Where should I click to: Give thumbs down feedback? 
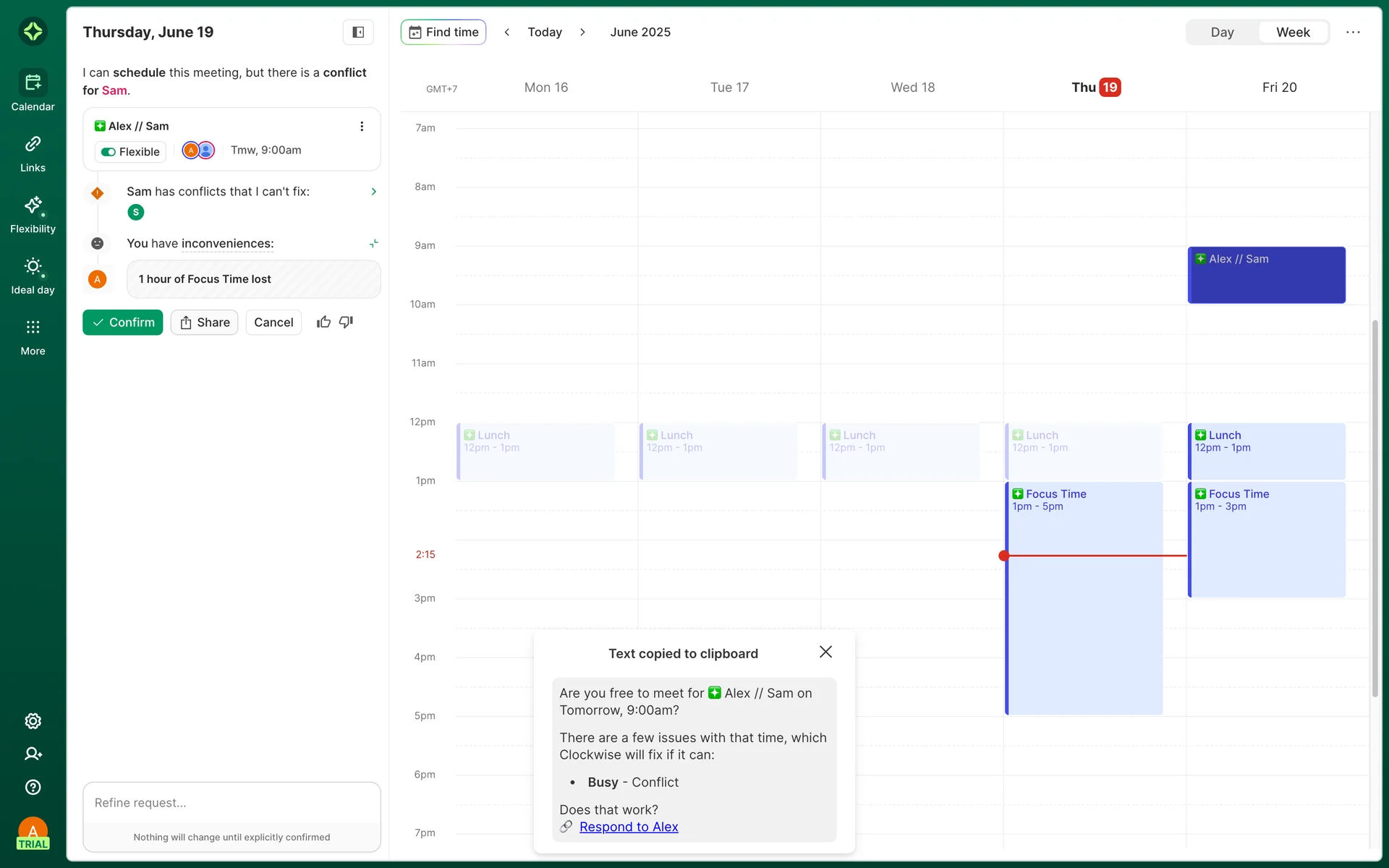click(347, 322)
